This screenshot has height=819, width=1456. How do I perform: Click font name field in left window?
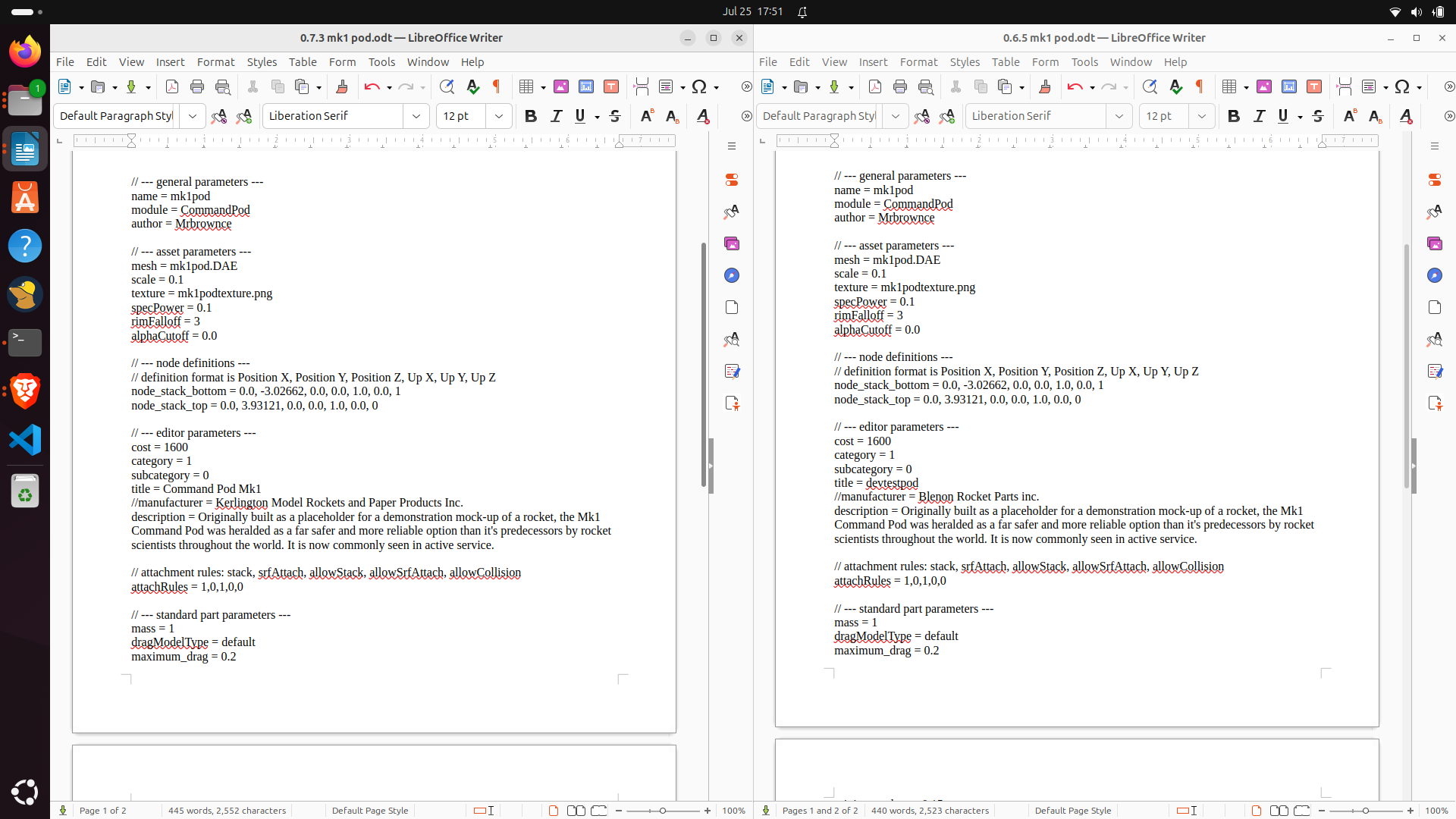click(334, 116)
